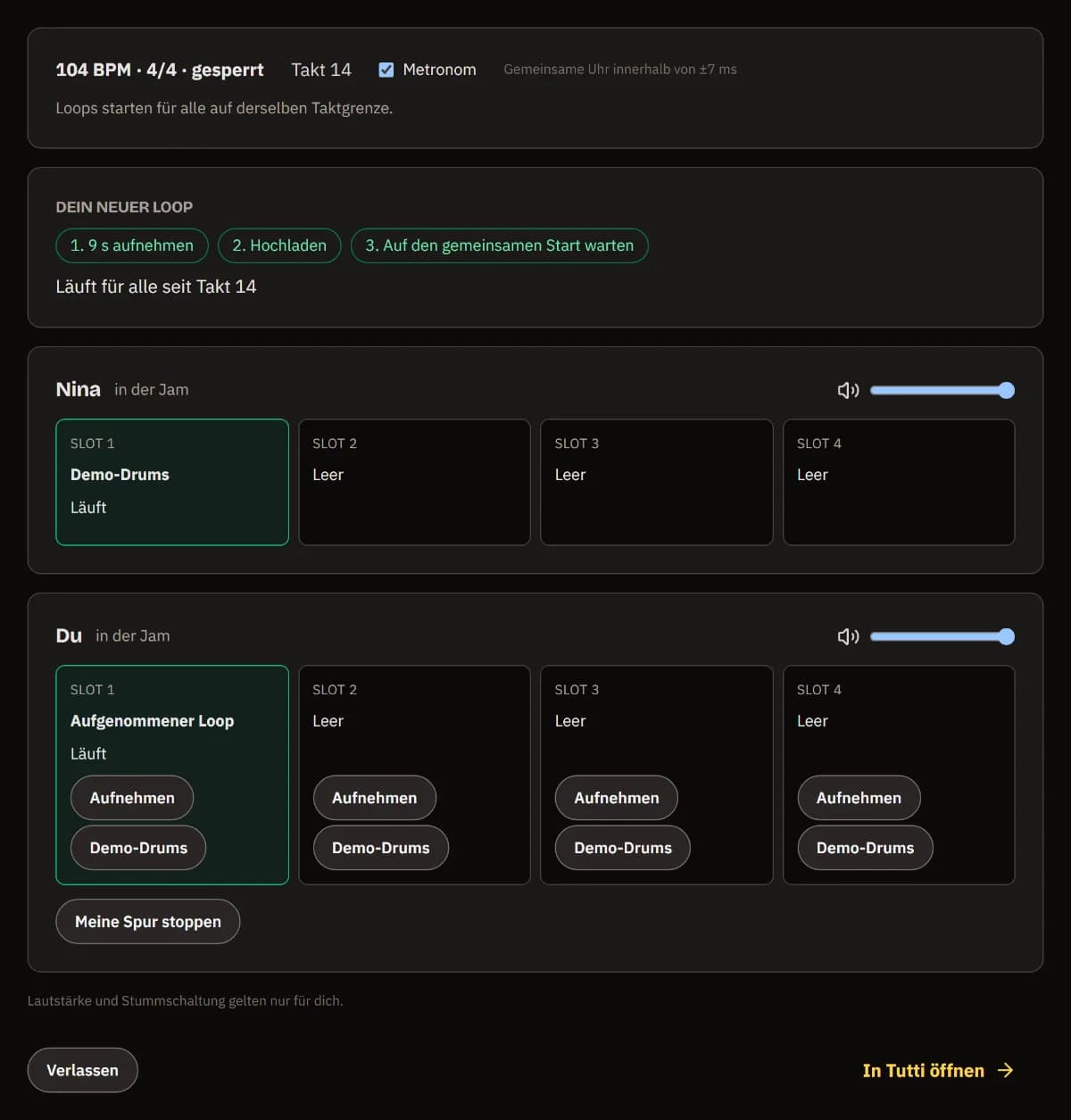
Task: Load Demo-Drums into your Slot 1
Action: [138, 848]
